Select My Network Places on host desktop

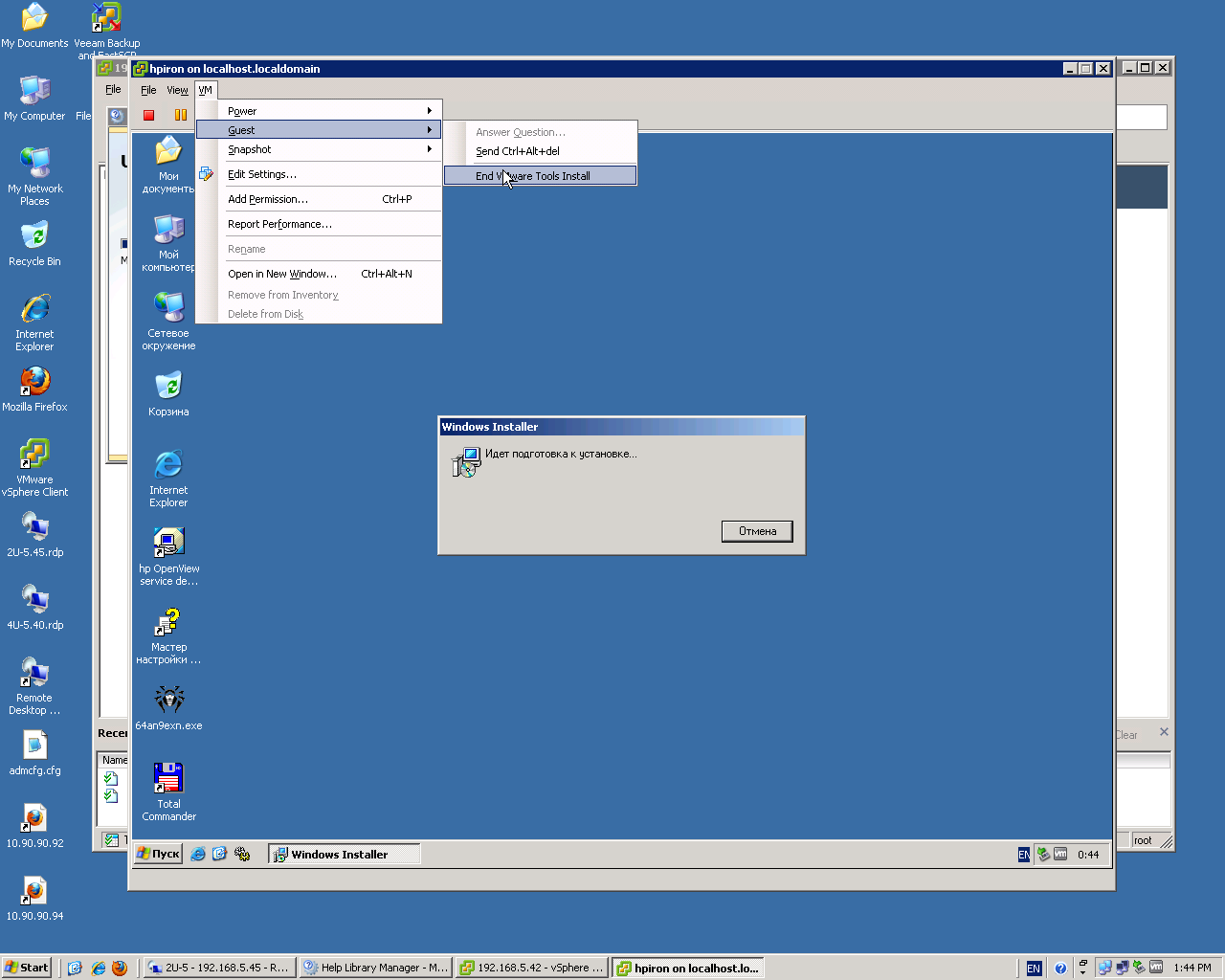[34, 177]
